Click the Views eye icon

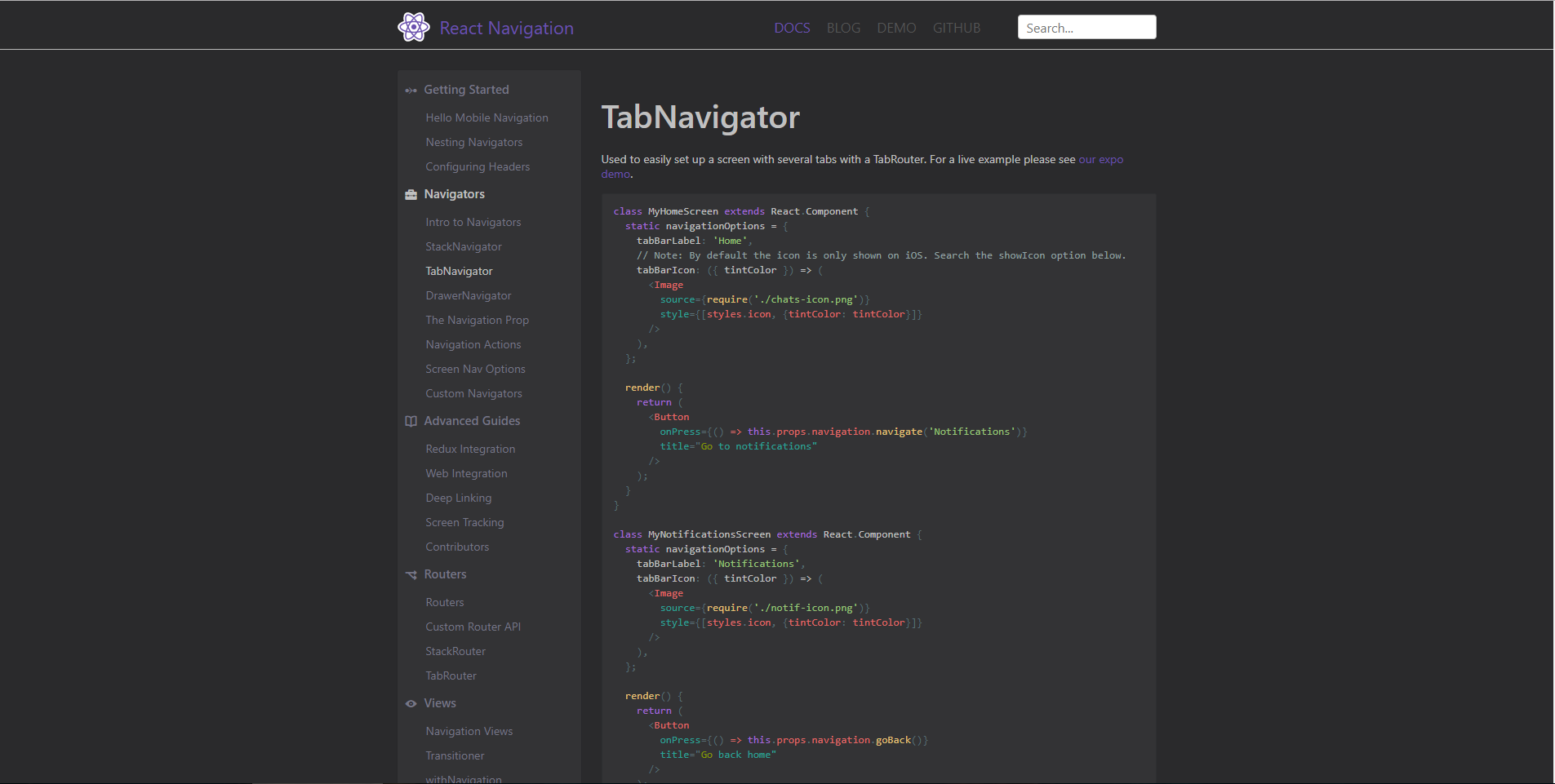pyautogui.click(x=411, y=703)
